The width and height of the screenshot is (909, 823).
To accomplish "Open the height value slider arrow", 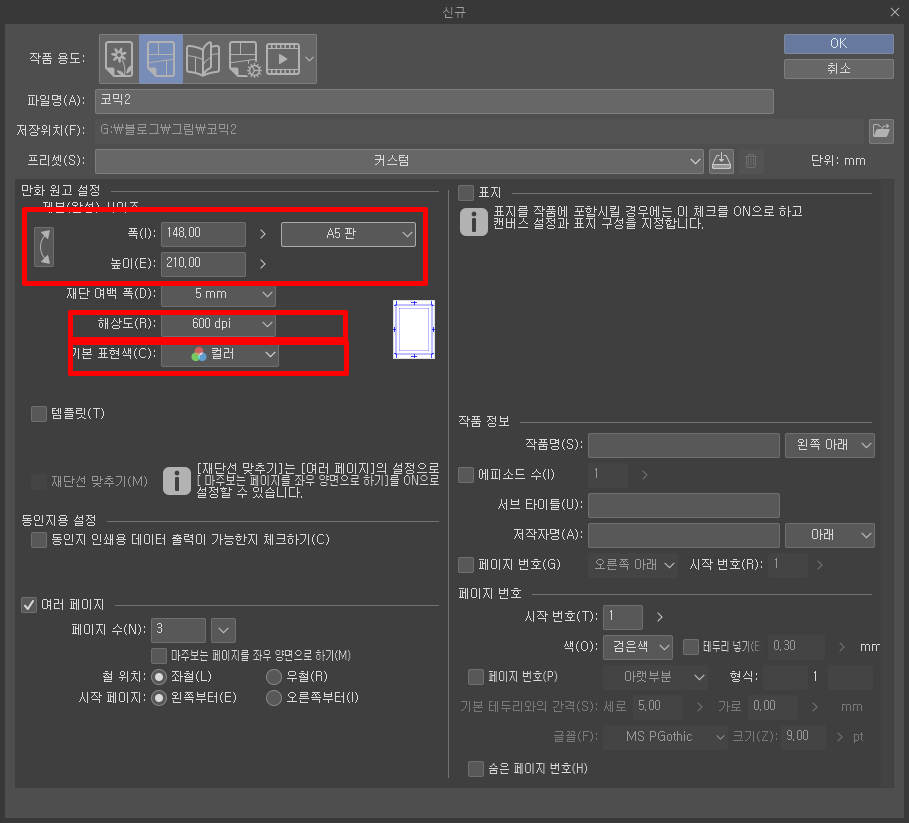I will click(263, 264).
